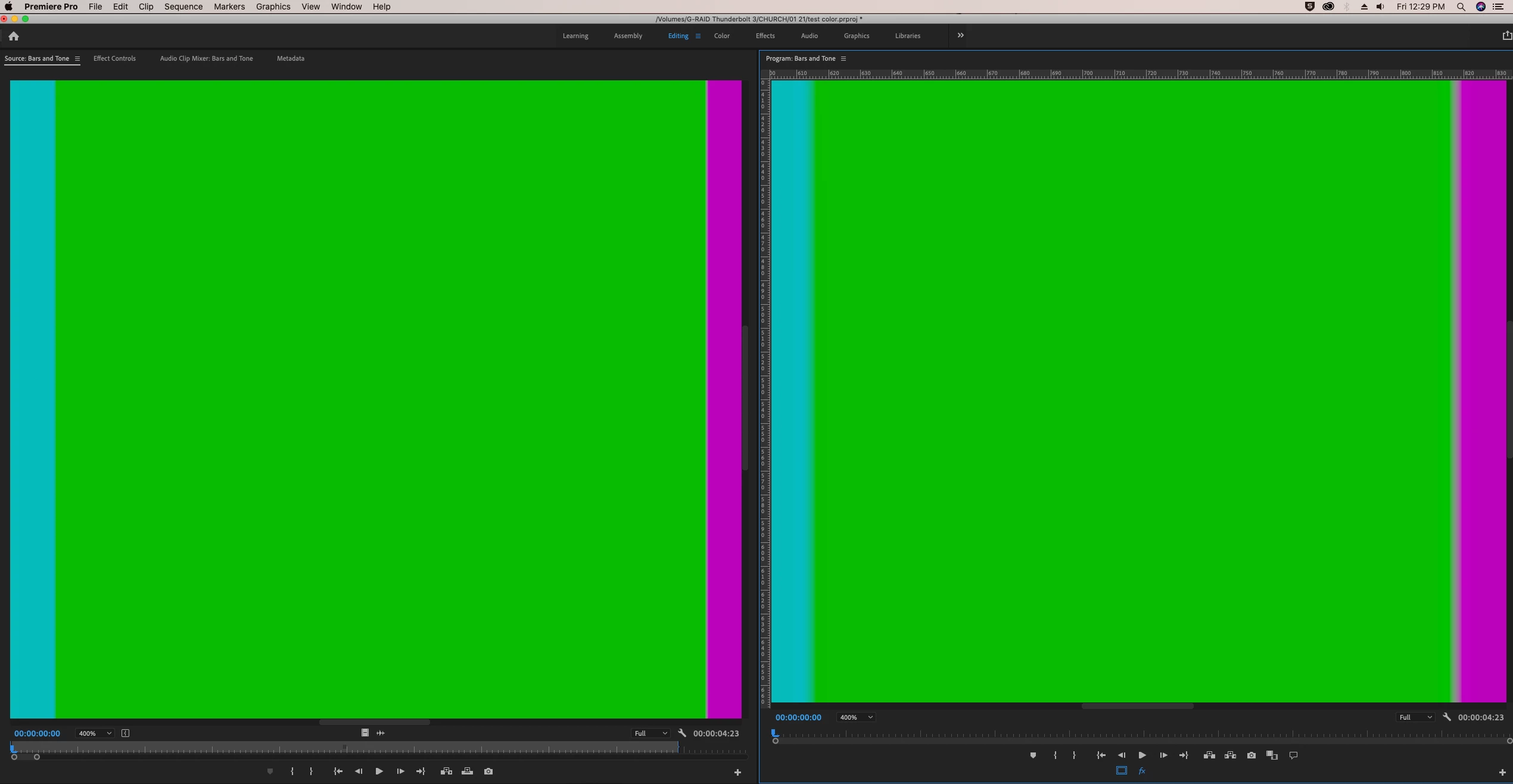Play in the Program monitor

pyautogui.click(x=1142, y=755)
